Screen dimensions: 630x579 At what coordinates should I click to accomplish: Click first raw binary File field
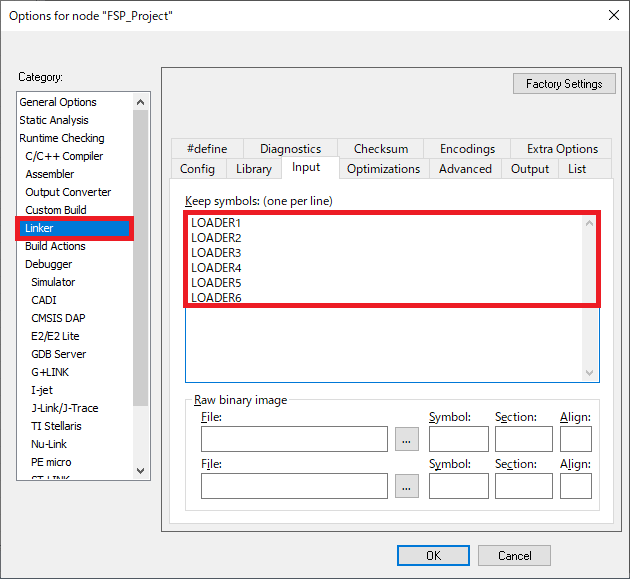294,439
